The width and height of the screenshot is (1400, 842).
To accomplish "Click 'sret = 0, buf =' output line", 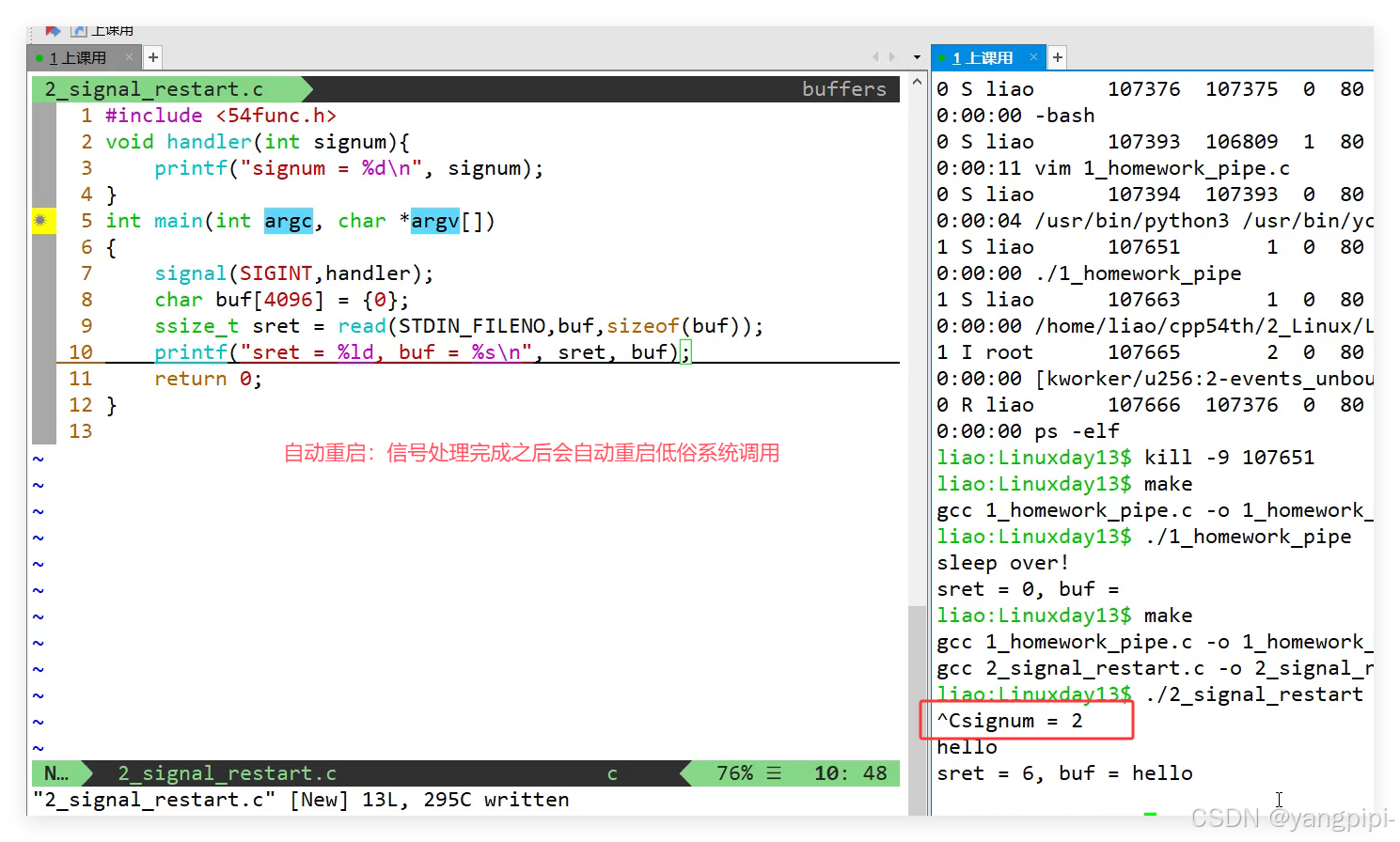I will tap(1028, 589).
